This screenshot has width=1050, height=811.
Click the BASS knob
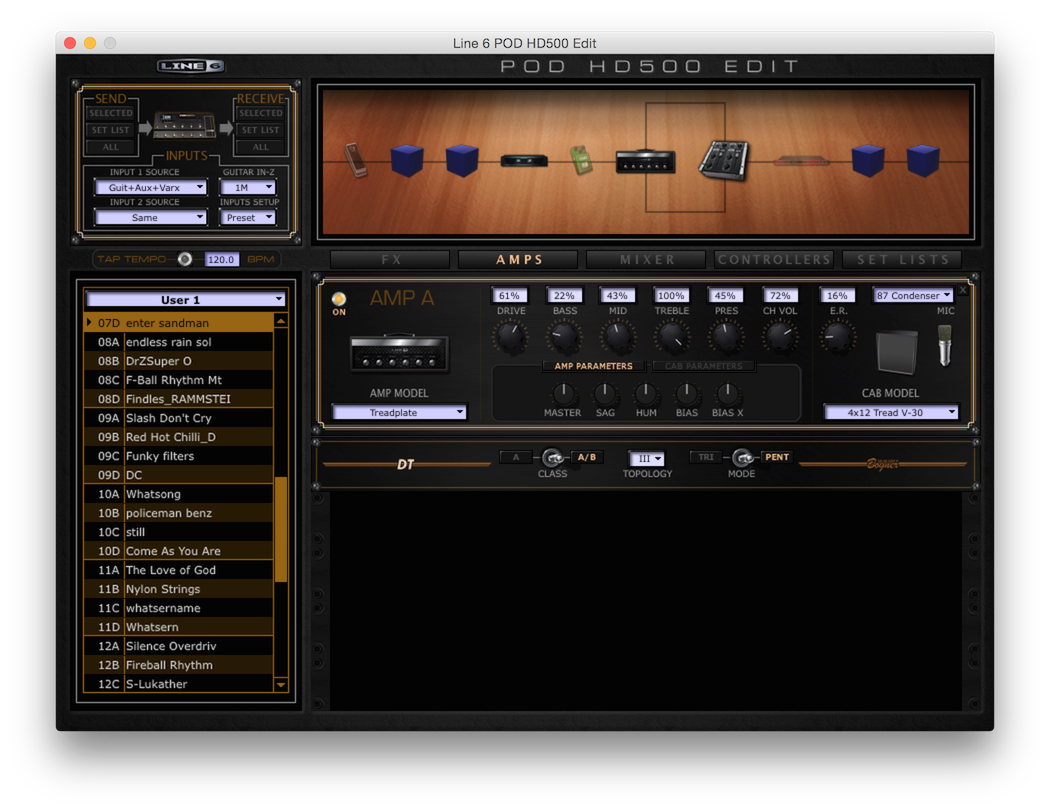coord(564,337)
